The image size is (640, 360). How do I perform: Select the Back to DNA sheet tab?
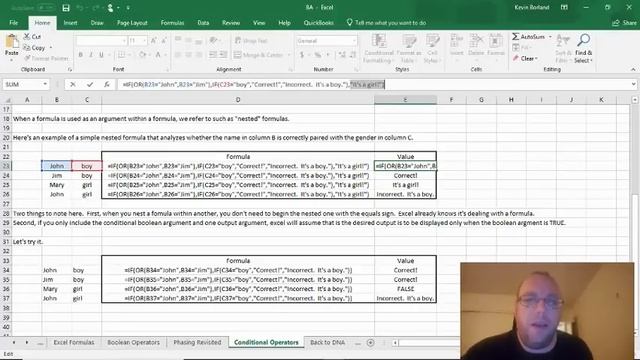tap(327, 342)
